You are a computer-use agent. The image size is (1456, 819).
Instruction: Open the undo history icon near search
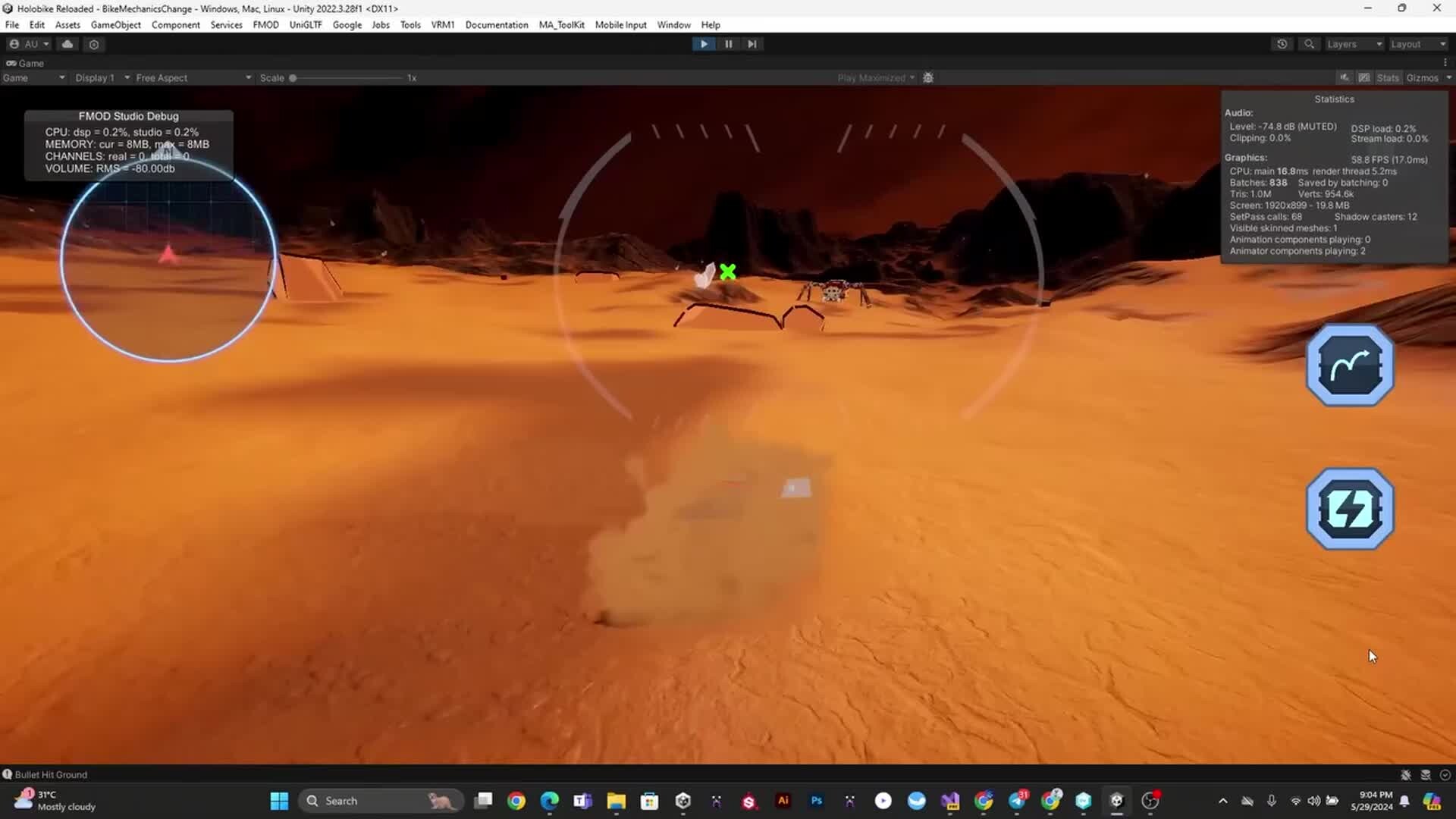click(1282, 44)
